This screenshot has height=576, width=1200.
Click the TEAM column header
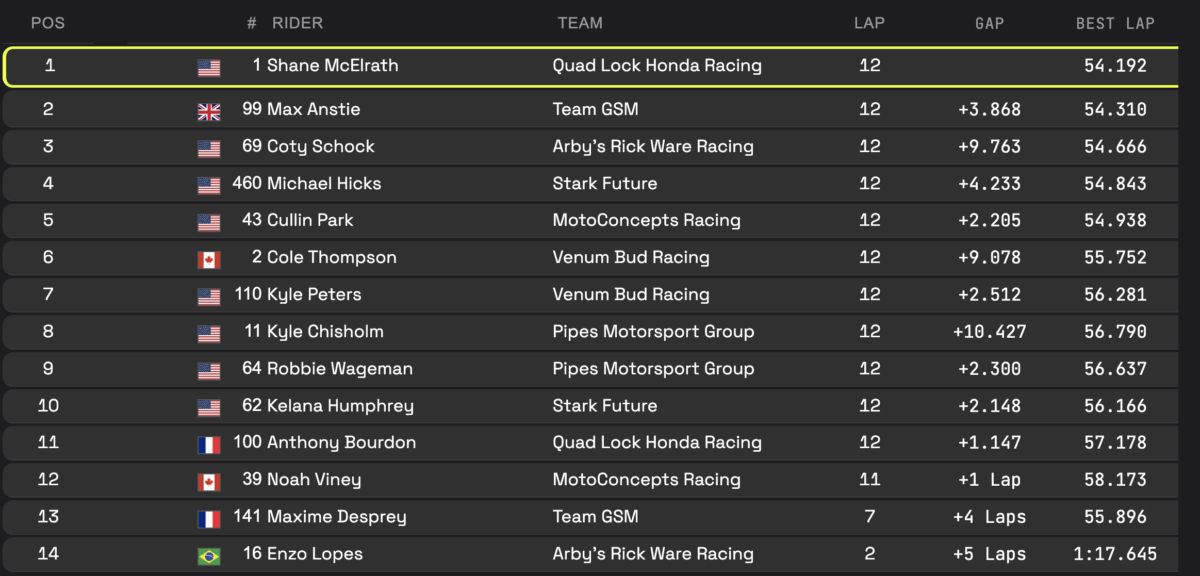580,23
